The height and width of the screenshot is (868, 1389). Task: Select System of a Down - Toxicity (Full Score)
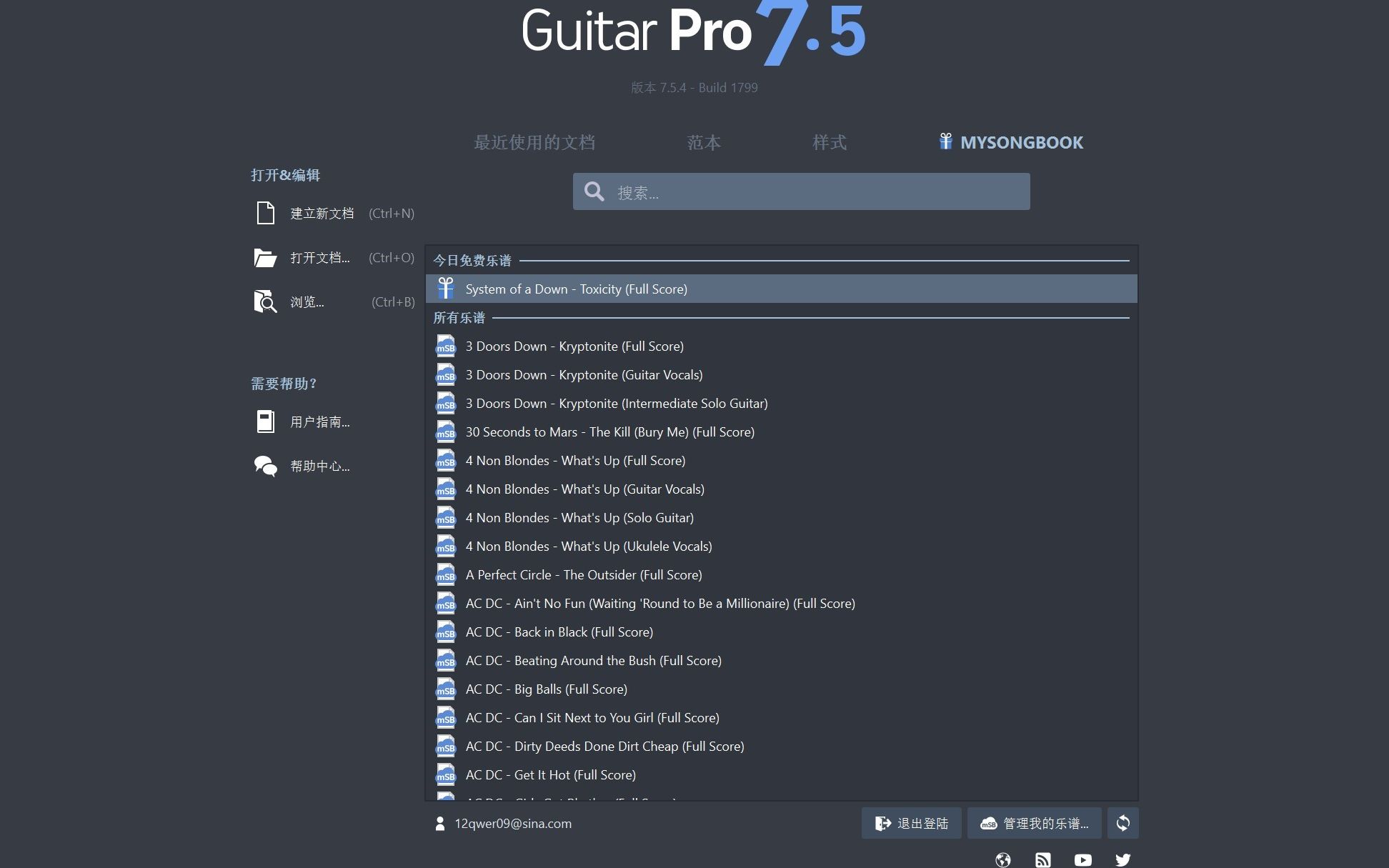pos(782,289)
